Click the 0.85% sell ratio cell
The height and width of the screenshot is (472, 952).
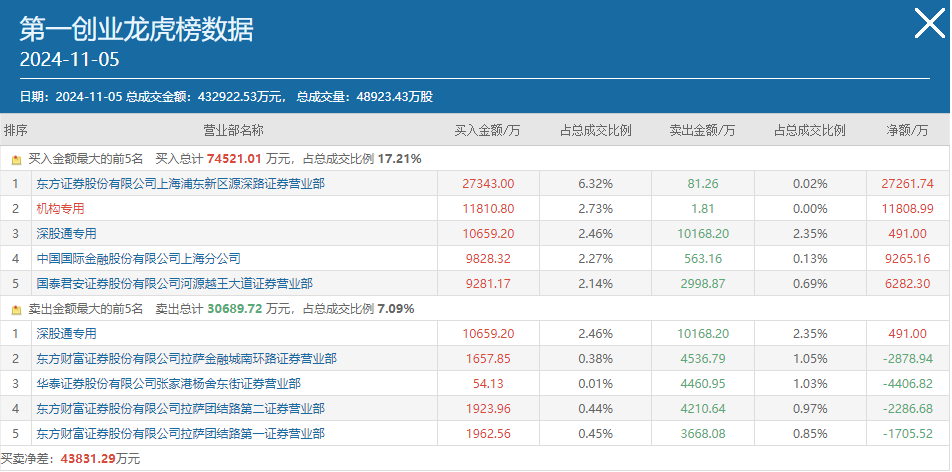pos(810,434)
